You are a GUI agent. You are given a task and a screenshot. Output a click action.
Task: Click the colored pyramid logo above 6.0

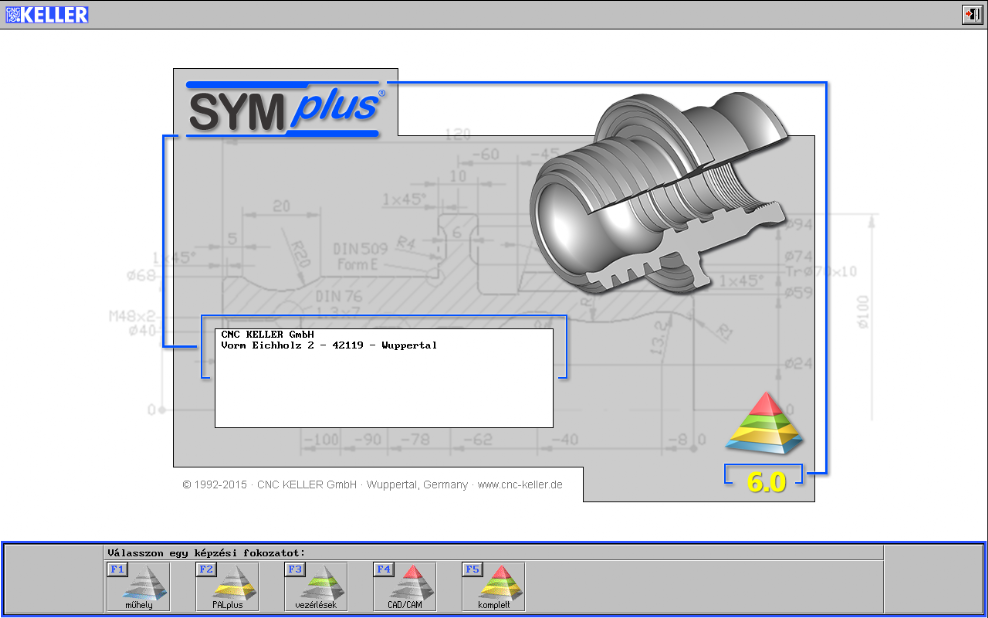pyautogui.click(x=764, y=423)
